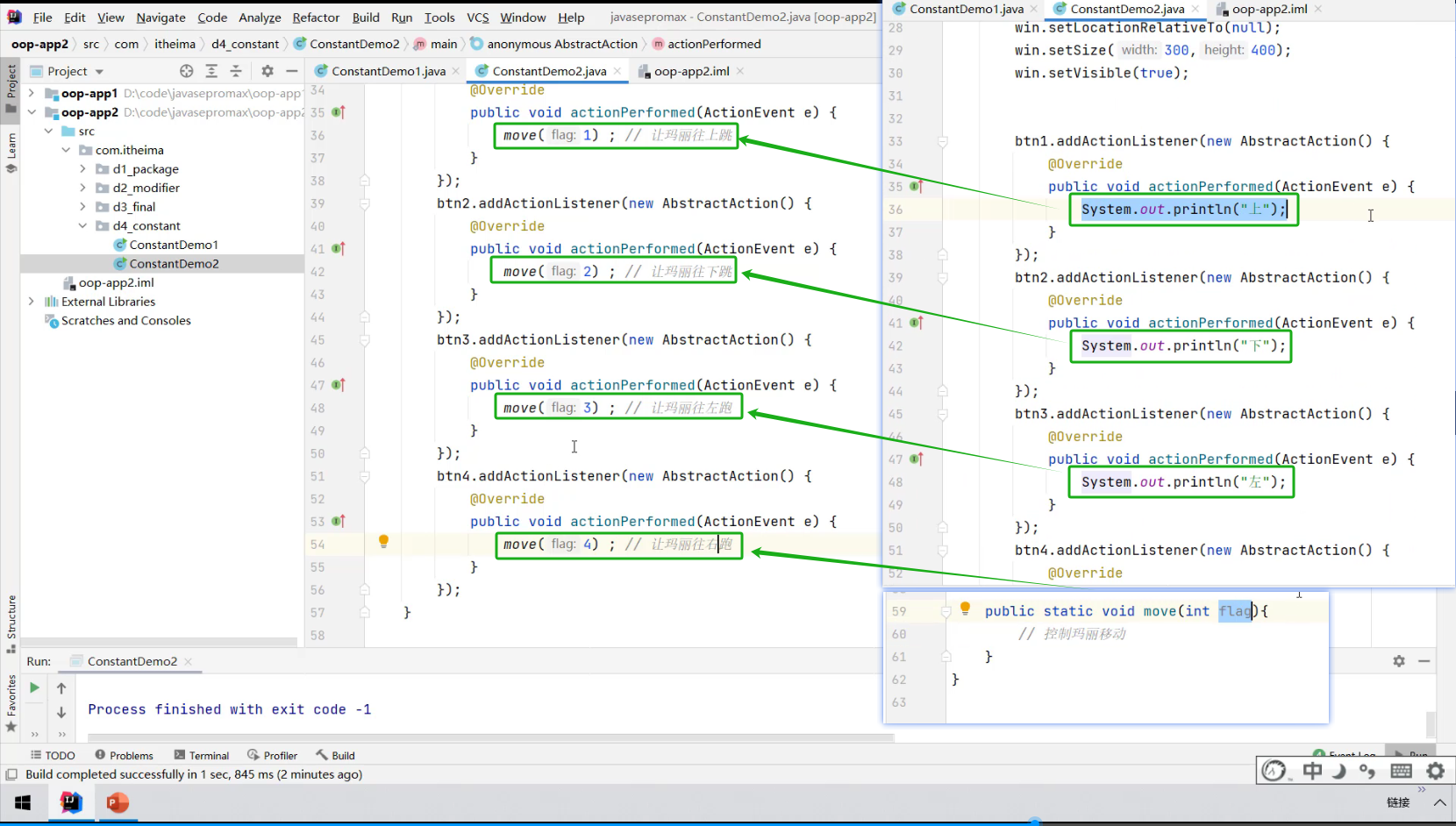The width and height of the screenshot is (1456, 826).
Task: Click the Chinese 中 input mode icon
Action: [1312, 771]
